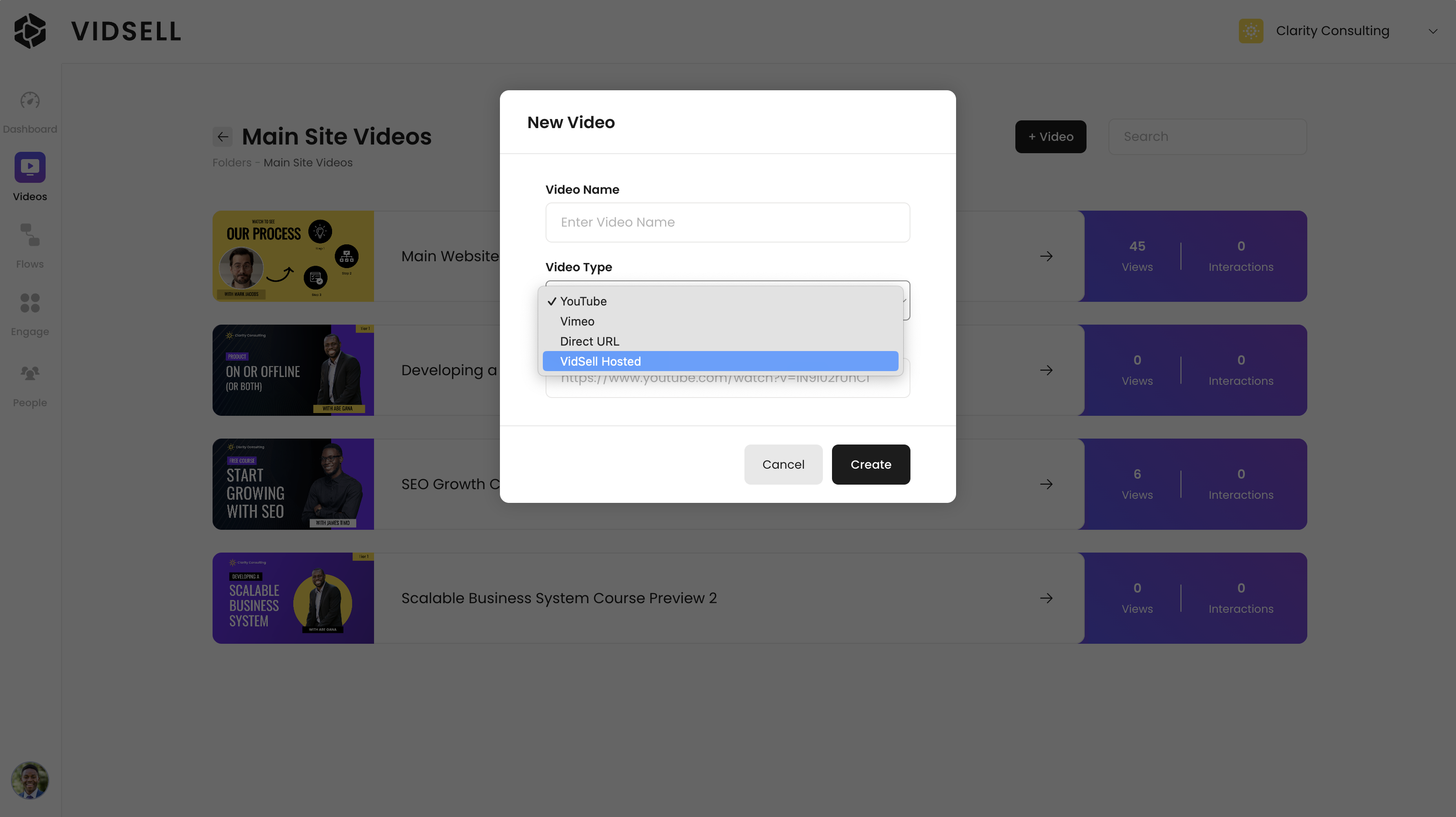Click the VidSell logo icon

[29, 31]
